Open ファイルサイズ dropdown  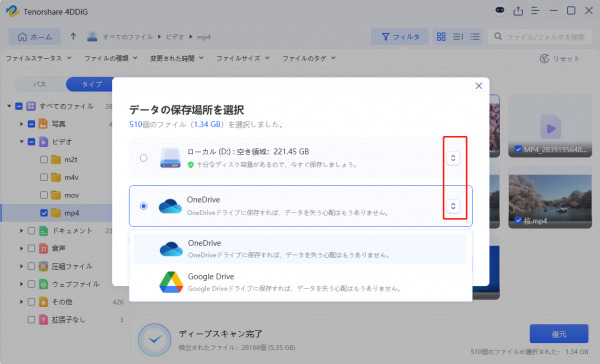tap(243, 58)
